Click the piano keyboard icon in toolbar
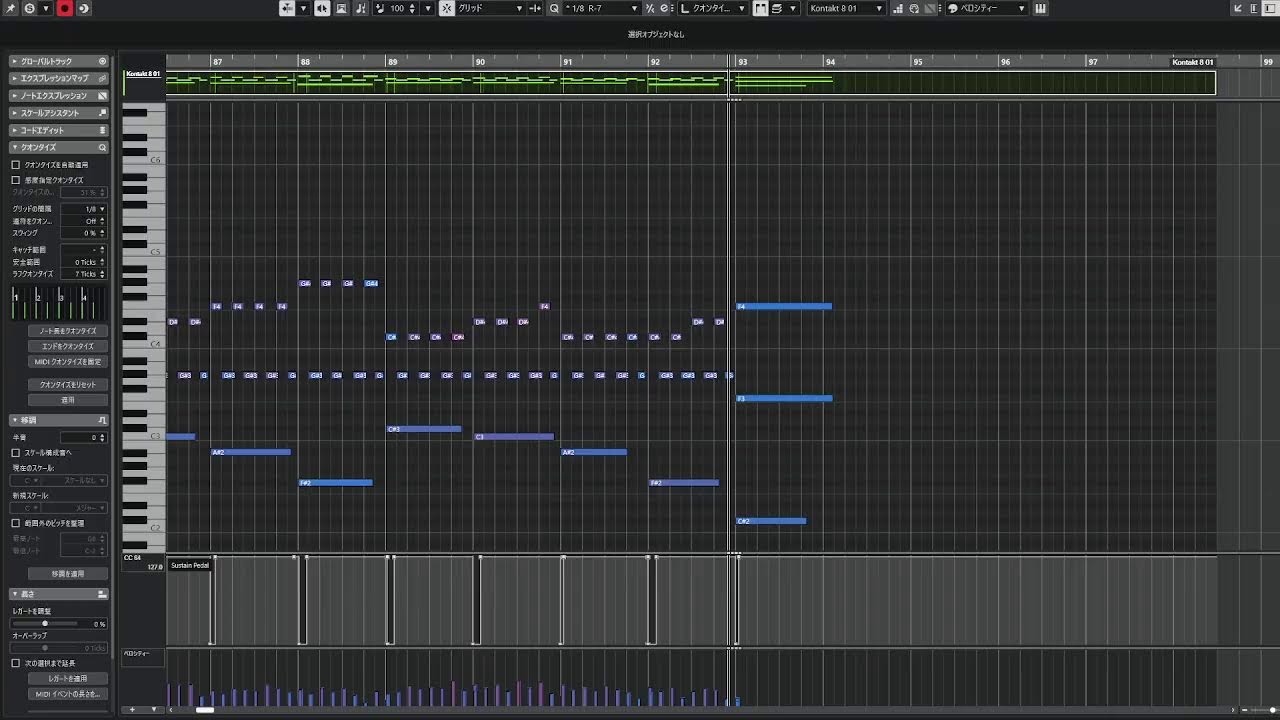The image size is (1280, 720). [1040, 8]
